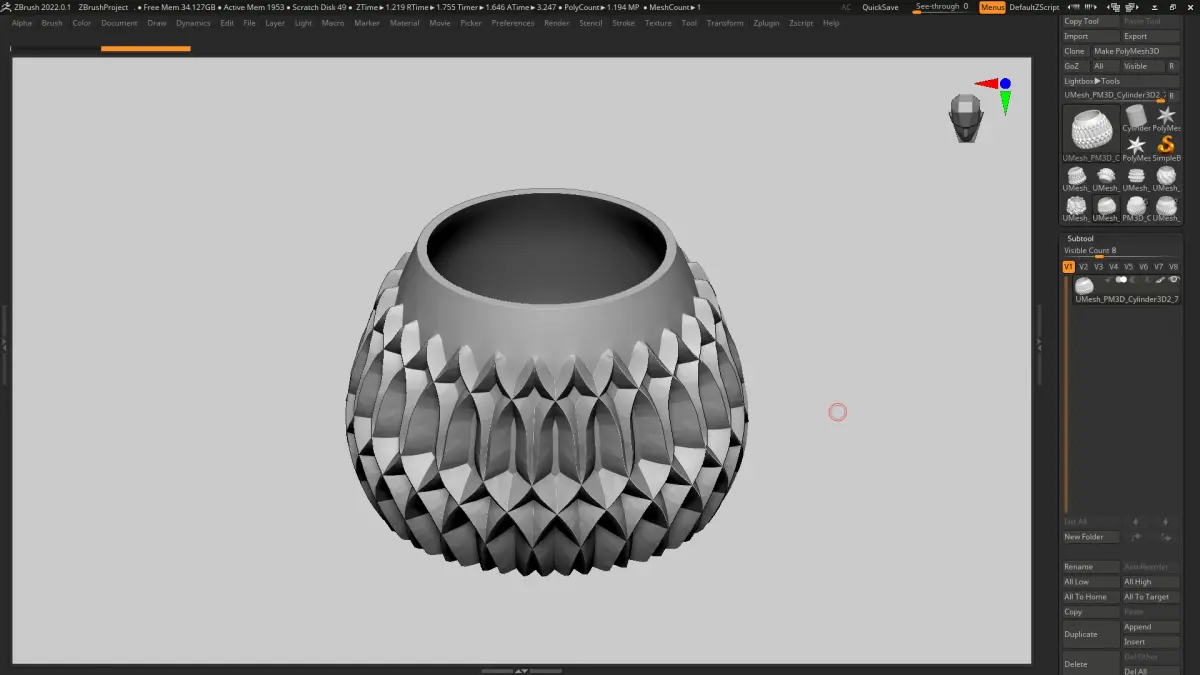The width and height of the screenshot is (1200, 675).
Task: Click the Del All button
Action: pos(1151,671)
